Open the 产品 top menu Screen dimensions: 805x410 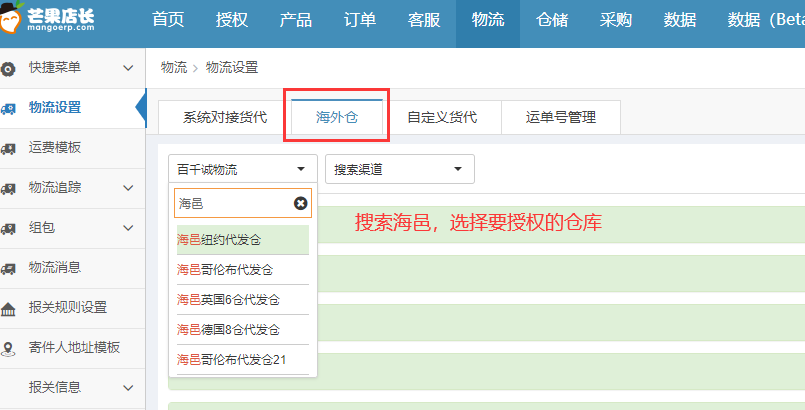click(x=296, y=21)
